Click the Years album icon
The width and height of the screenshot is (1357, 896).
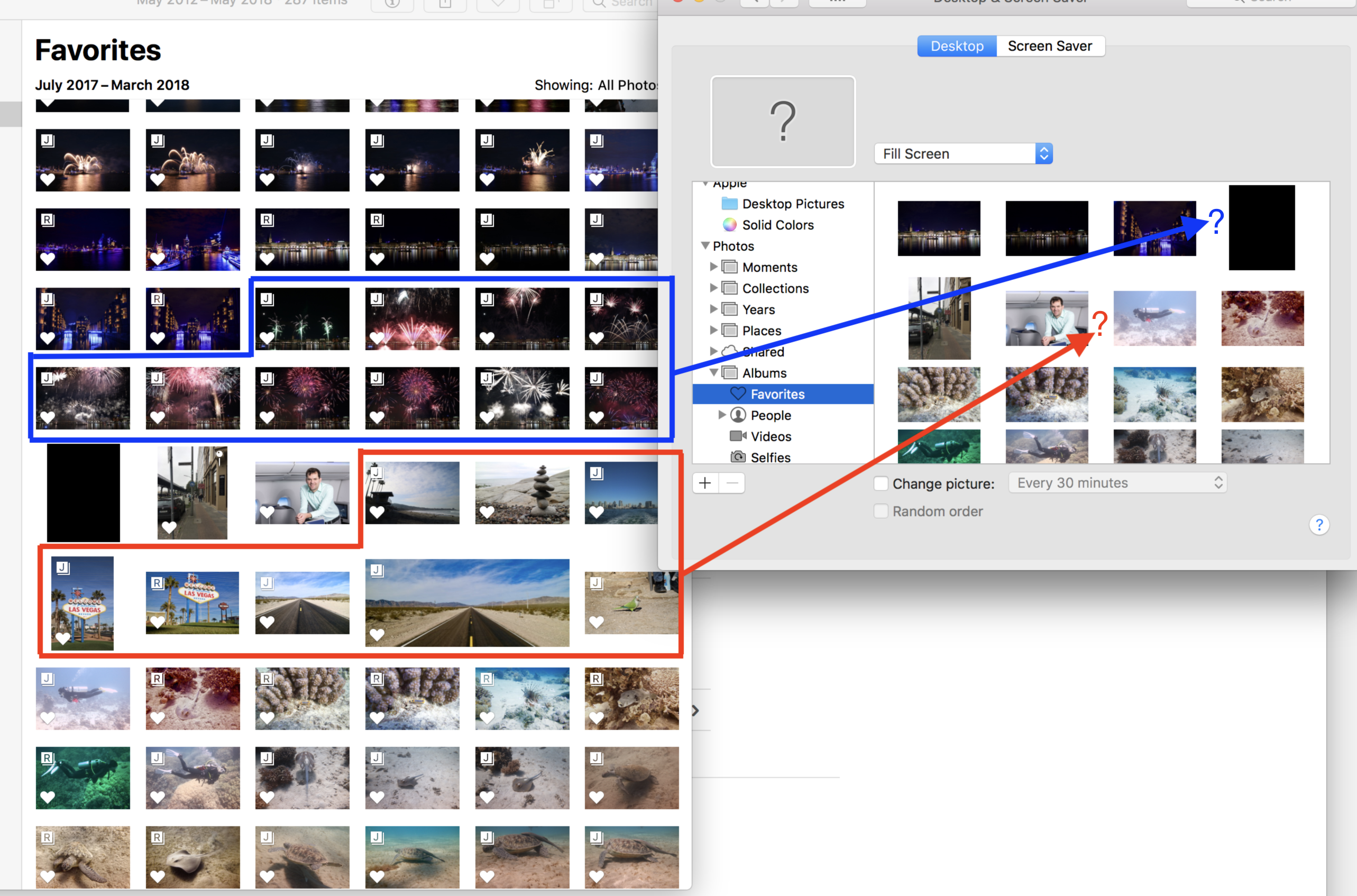(x=729, y=309)
